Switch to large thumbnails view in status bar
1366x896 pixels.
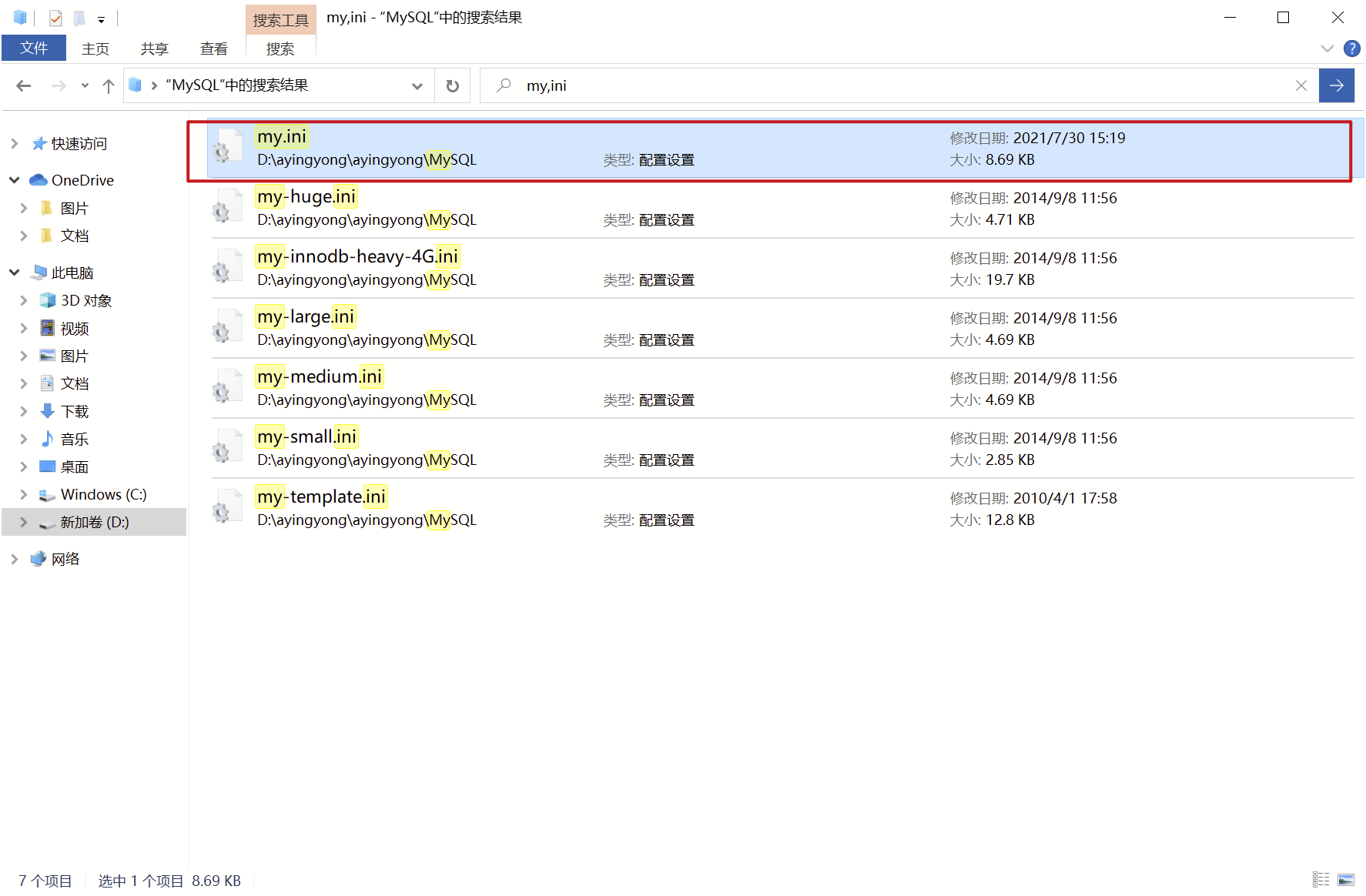pyautogui.click(x=1346, y=880)
